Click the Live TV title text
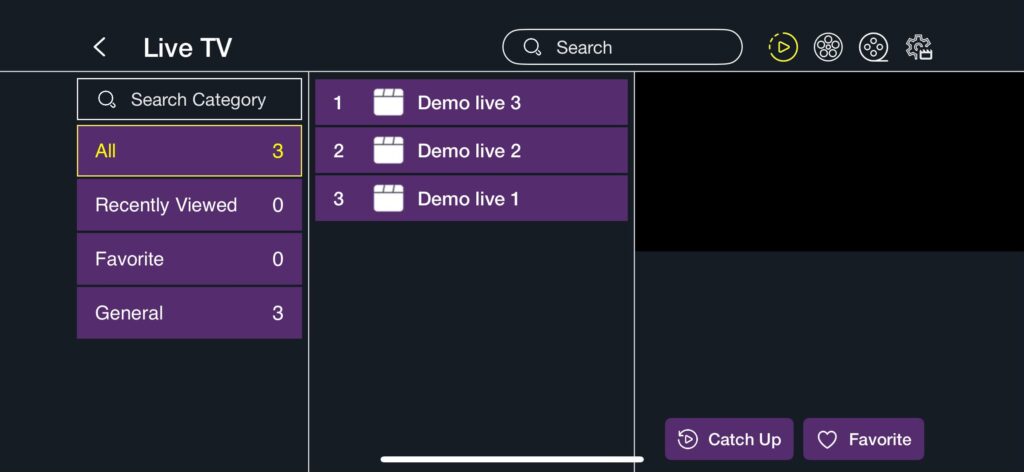 point(187,48)
